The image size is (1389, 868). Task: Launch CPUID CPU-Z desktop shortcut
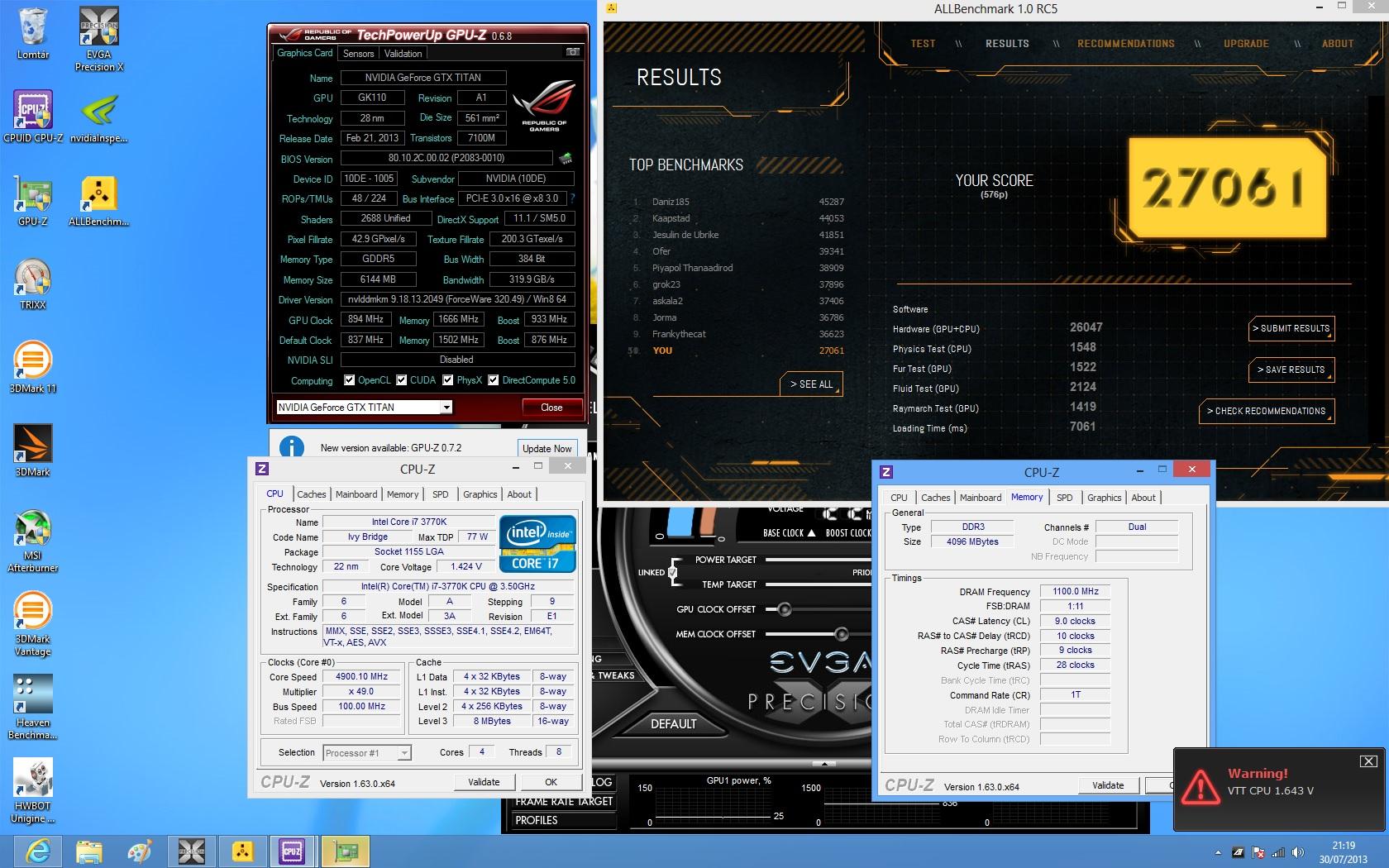pyautogui.click(x=33, y=117)
